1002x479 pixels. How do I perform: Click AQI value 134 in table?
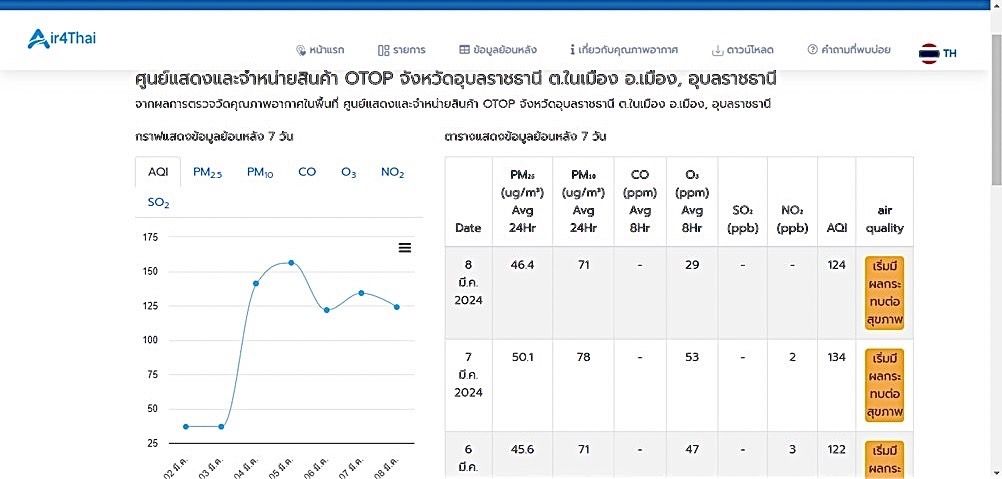pyautogui.click(x=836, y=357)
